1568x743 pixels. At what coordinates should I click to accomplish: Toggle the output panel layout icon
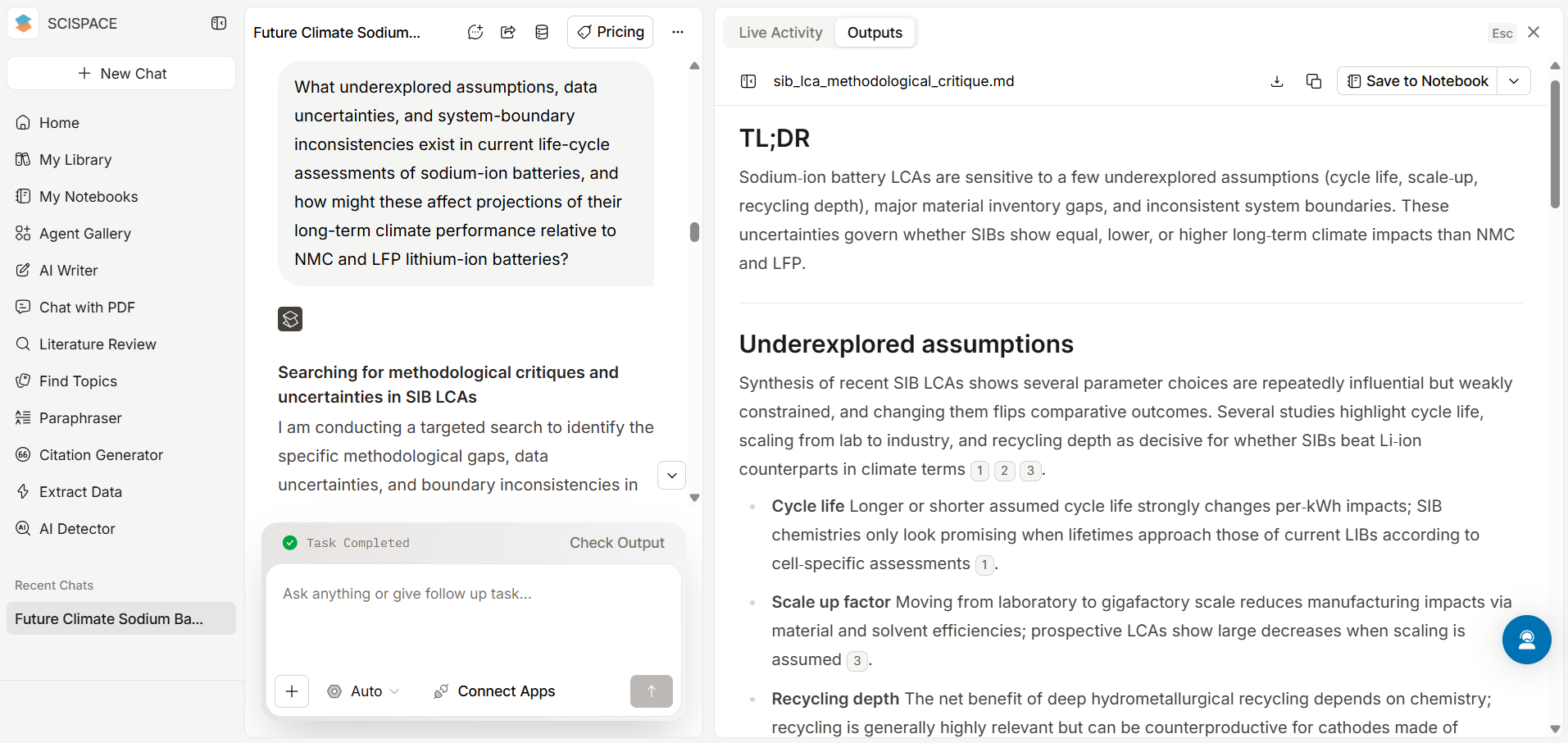point(748,81)
